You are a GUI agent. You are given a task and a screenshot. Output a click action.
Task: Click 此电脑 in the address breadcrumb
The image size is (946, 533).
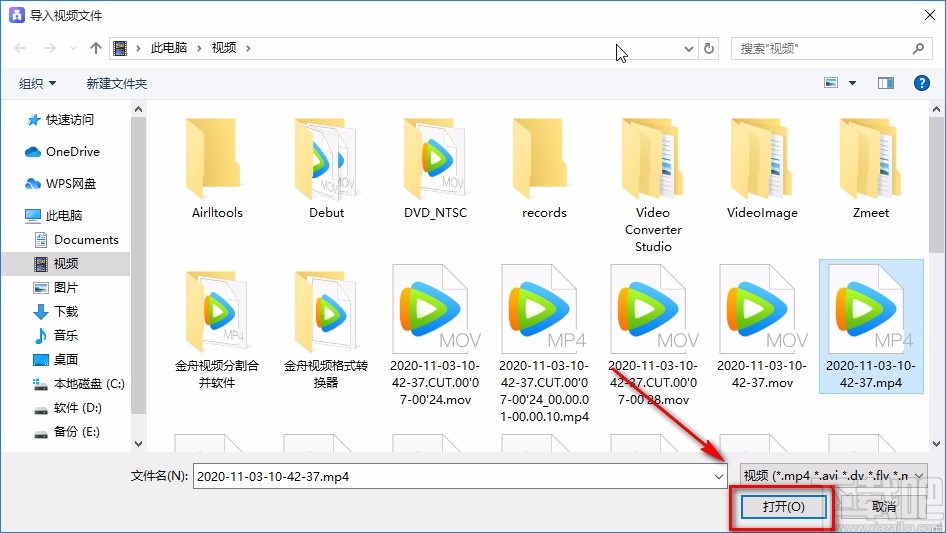coord(168,48)
